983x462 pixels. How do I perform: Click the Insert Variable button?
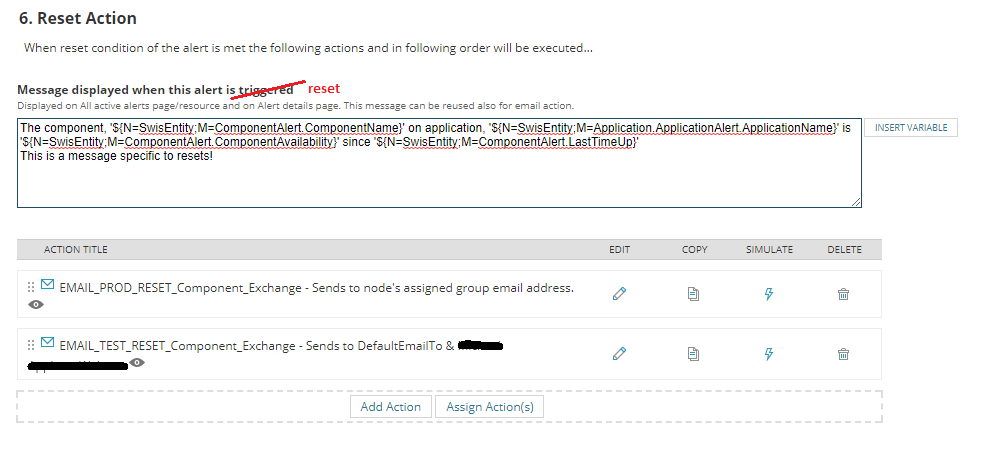[910, 127]
